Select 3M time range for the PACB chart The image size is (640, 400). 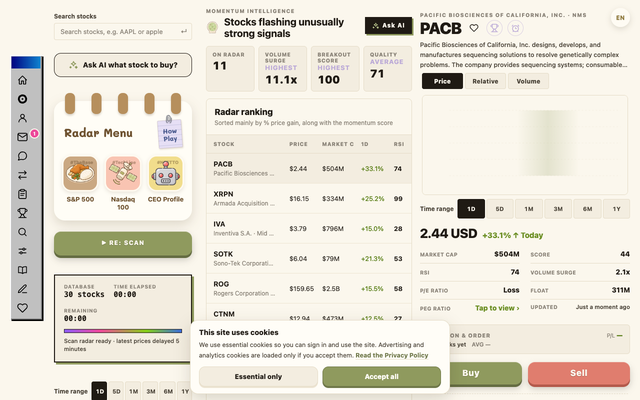point(558,209)
